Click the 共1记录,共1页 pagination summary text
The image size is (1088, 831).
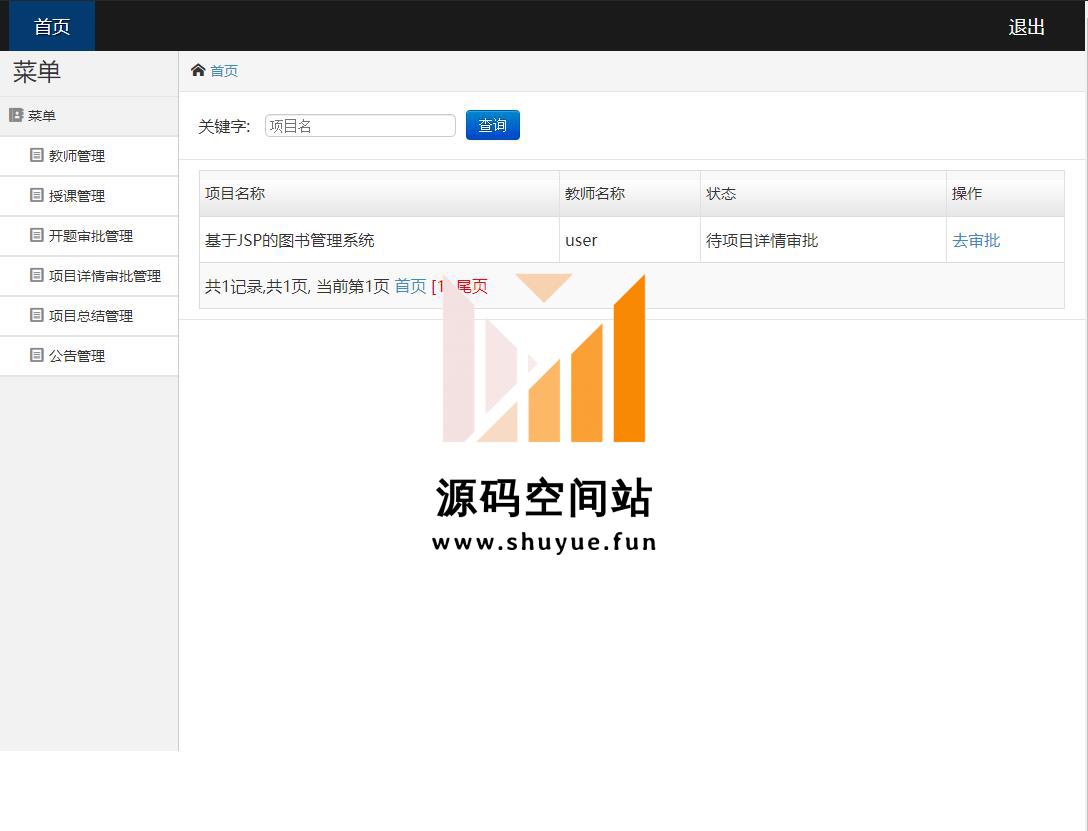click(x=257, y=286)
